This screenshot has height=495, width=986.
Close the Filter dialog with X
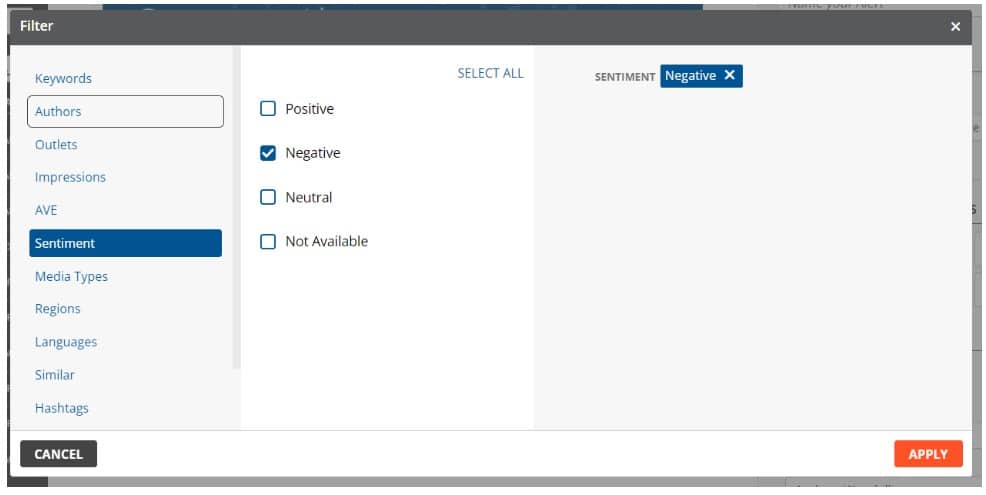(x=955, y=27)
